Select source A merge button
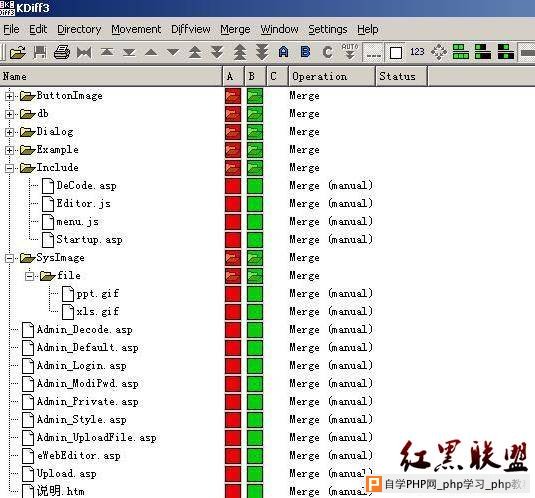This screenshot has height=498, width=535. pyautogui.click(x=283, y=52)
